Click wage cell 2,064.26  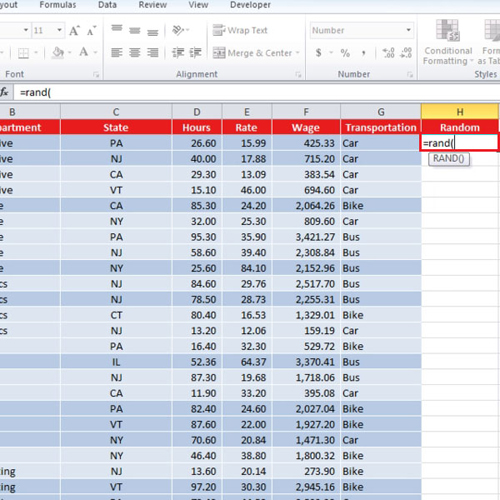pos(306,206)
